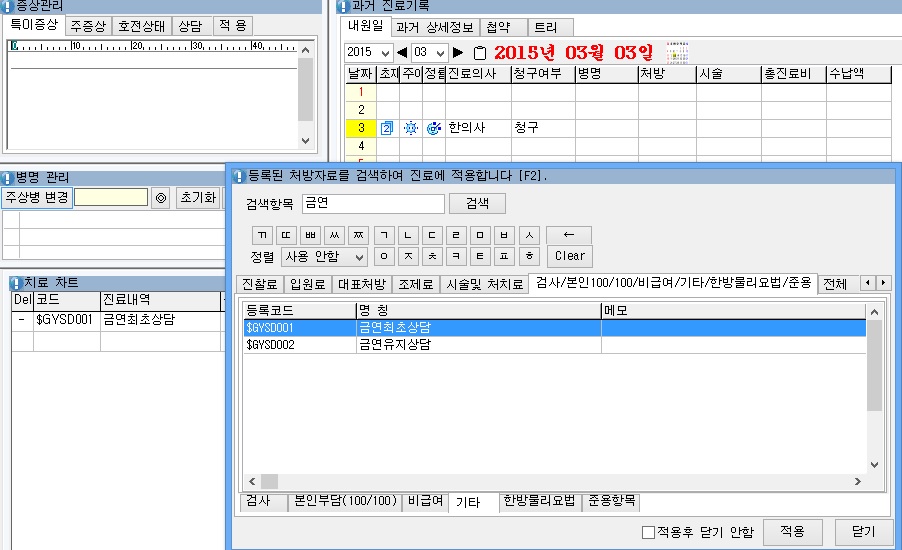
Task: Click the clipboard icon next to month navigation
Action: tap(479, 53)
